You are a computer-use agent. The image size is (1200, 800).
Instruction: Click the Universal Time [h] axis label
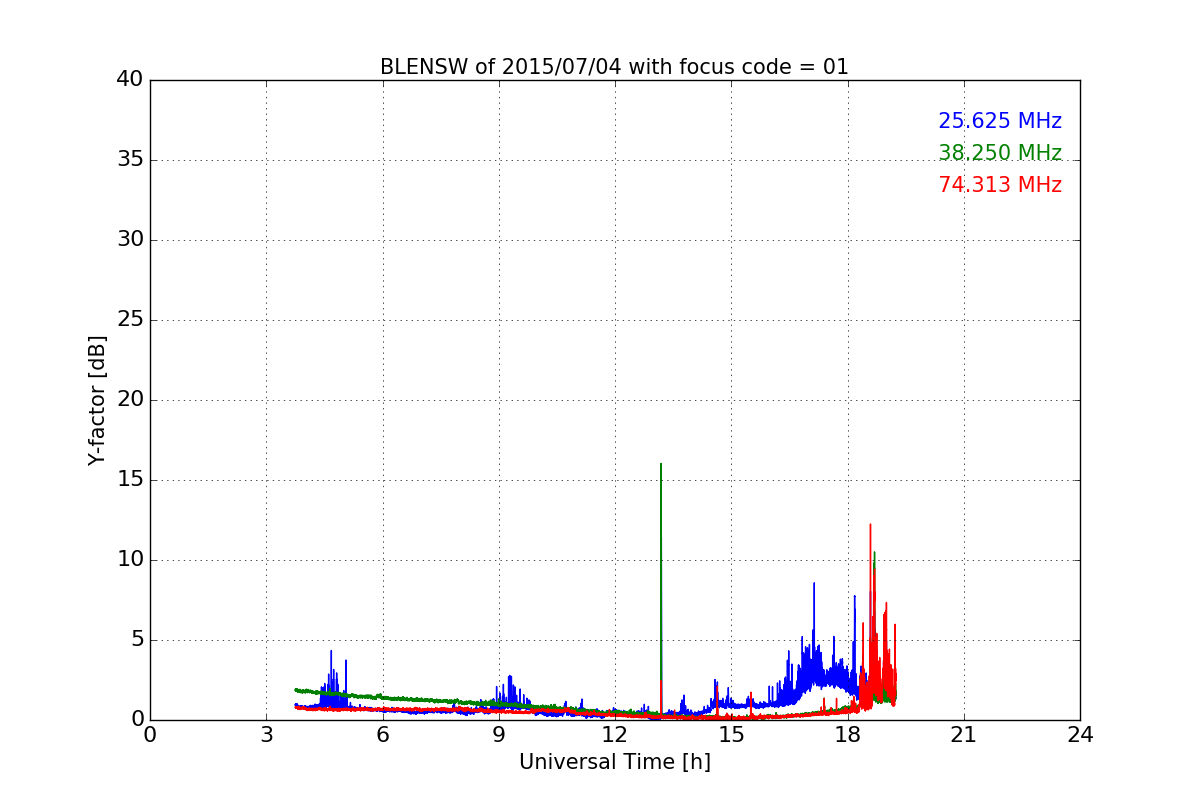coord(614,762)
